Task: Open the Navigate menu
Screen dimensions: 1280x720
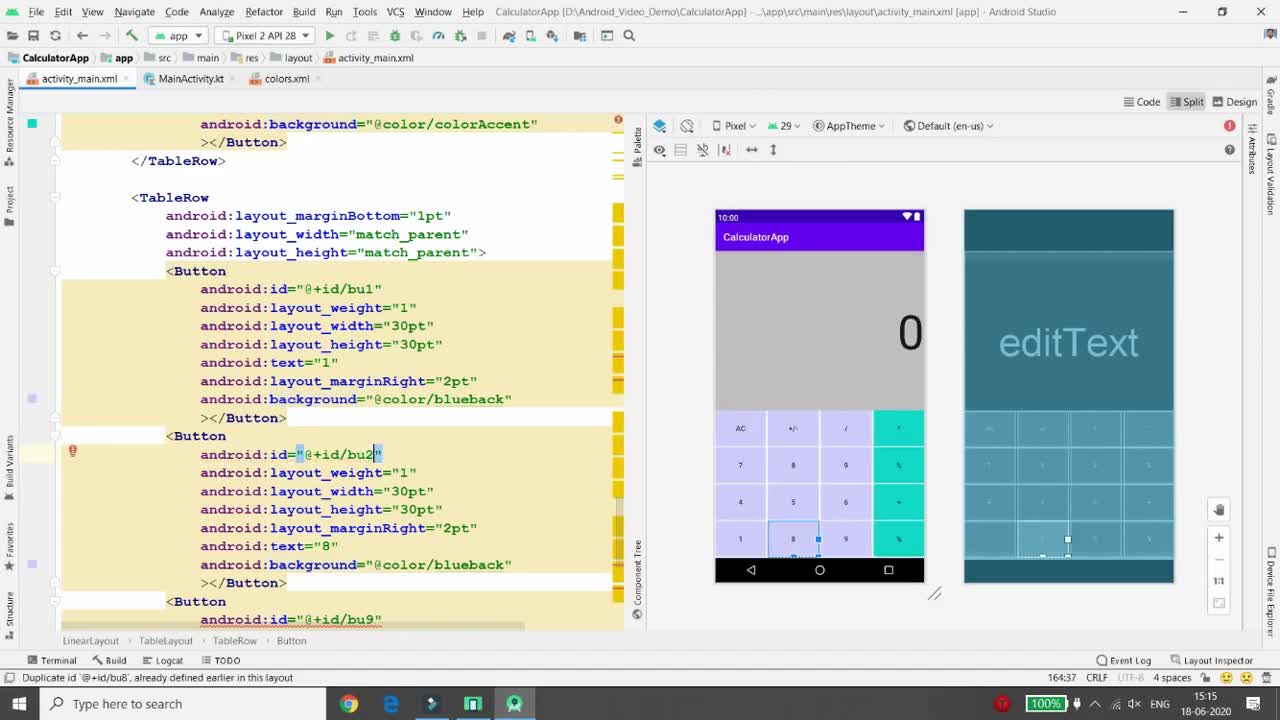Action: click(x=134, y=12)
